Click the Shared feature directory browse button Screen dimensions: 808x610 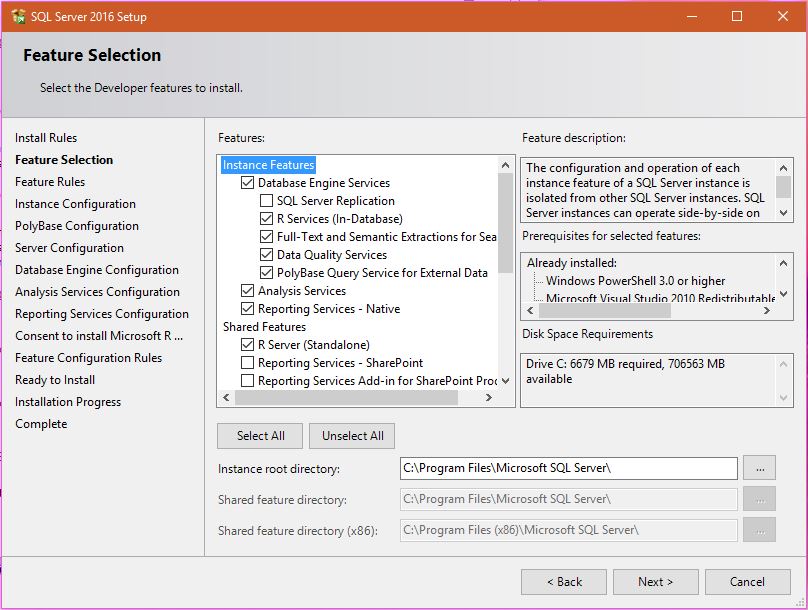[x=760, y=499]
